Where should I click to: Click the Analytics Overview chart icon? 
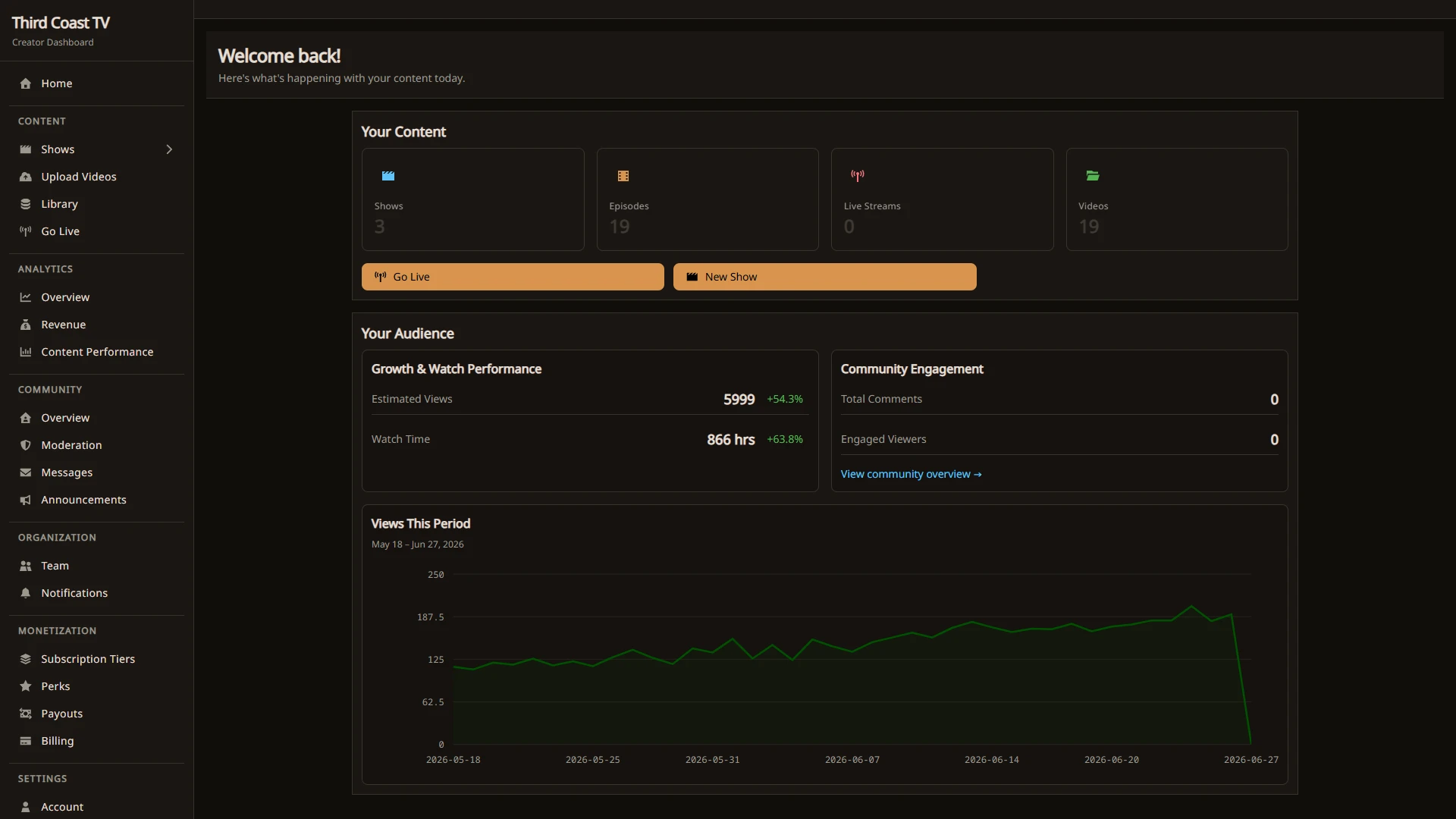coord(26,297)
